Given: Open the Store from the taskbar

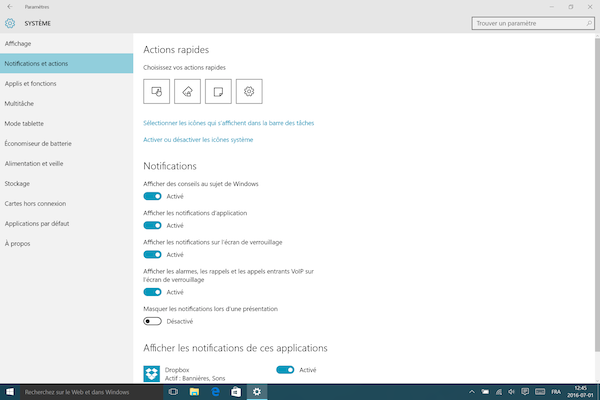Looking at the screenshot, I should point(236,392).
